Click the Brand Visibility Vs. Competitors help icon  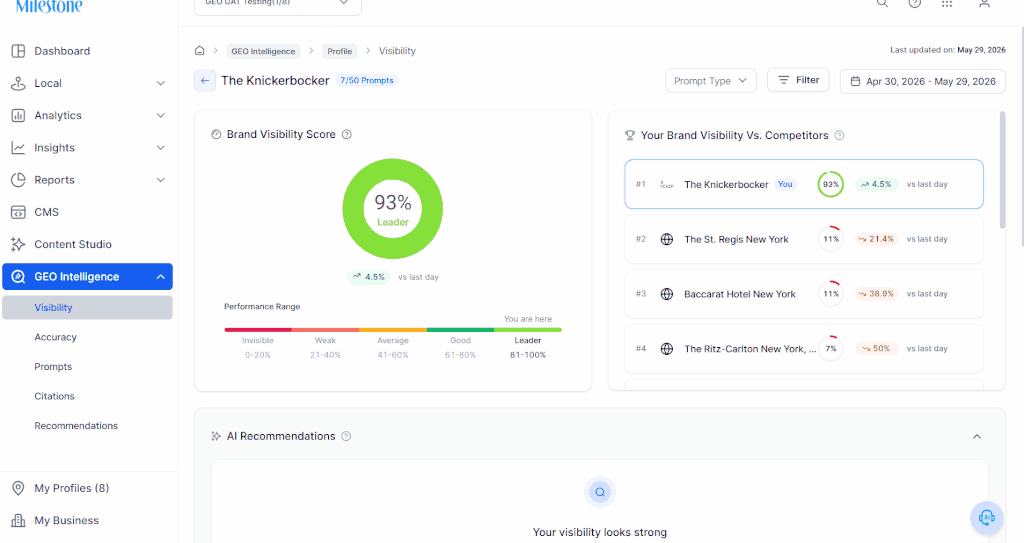pyautogui.click(x=840, y=135)
